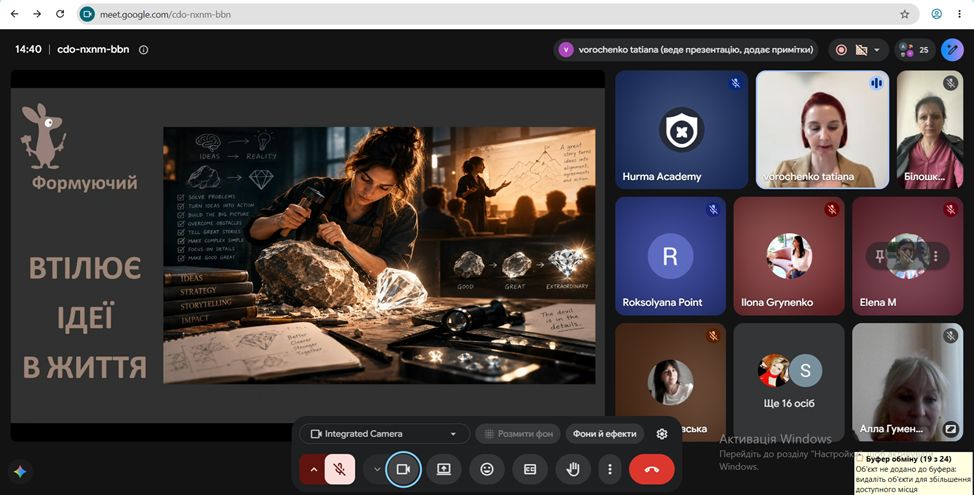Click meeting code cdo-nxnm-bbn
Image resolution: width=974 pixels, height=495 pixels.
93,49
